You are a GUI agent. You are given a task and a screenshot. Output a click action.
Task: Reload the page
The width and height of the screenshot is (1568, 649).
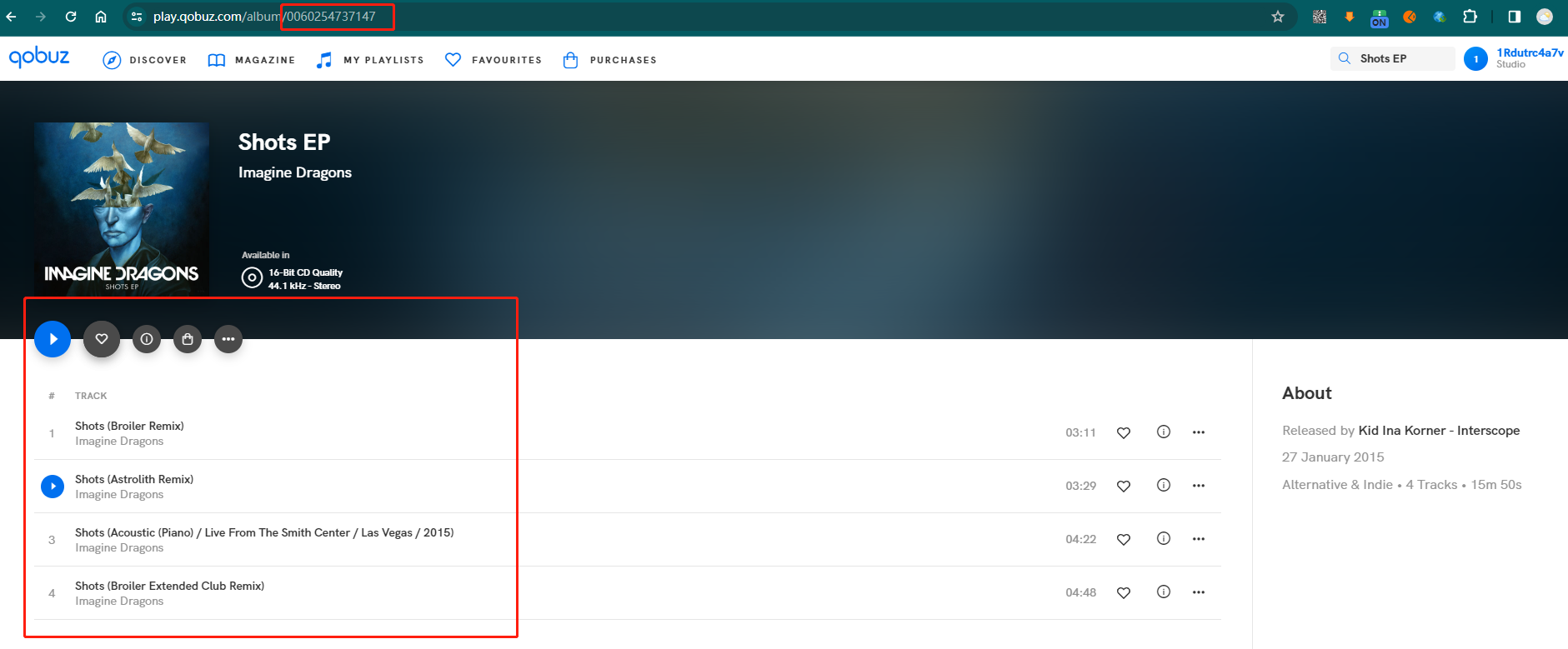click(71, 17)
